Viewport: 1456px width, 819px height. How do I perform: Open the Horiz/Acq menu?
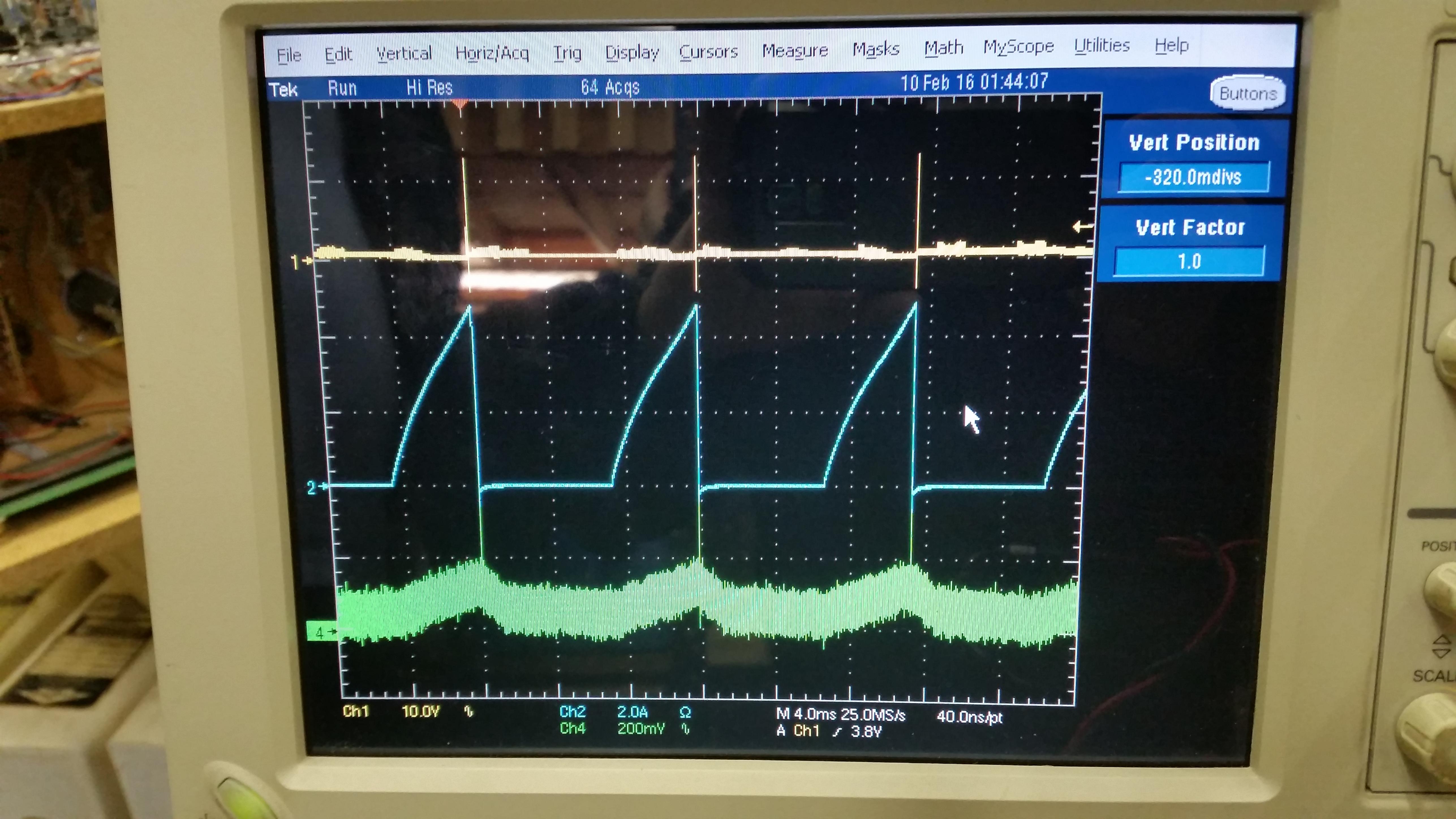(492, 53)
